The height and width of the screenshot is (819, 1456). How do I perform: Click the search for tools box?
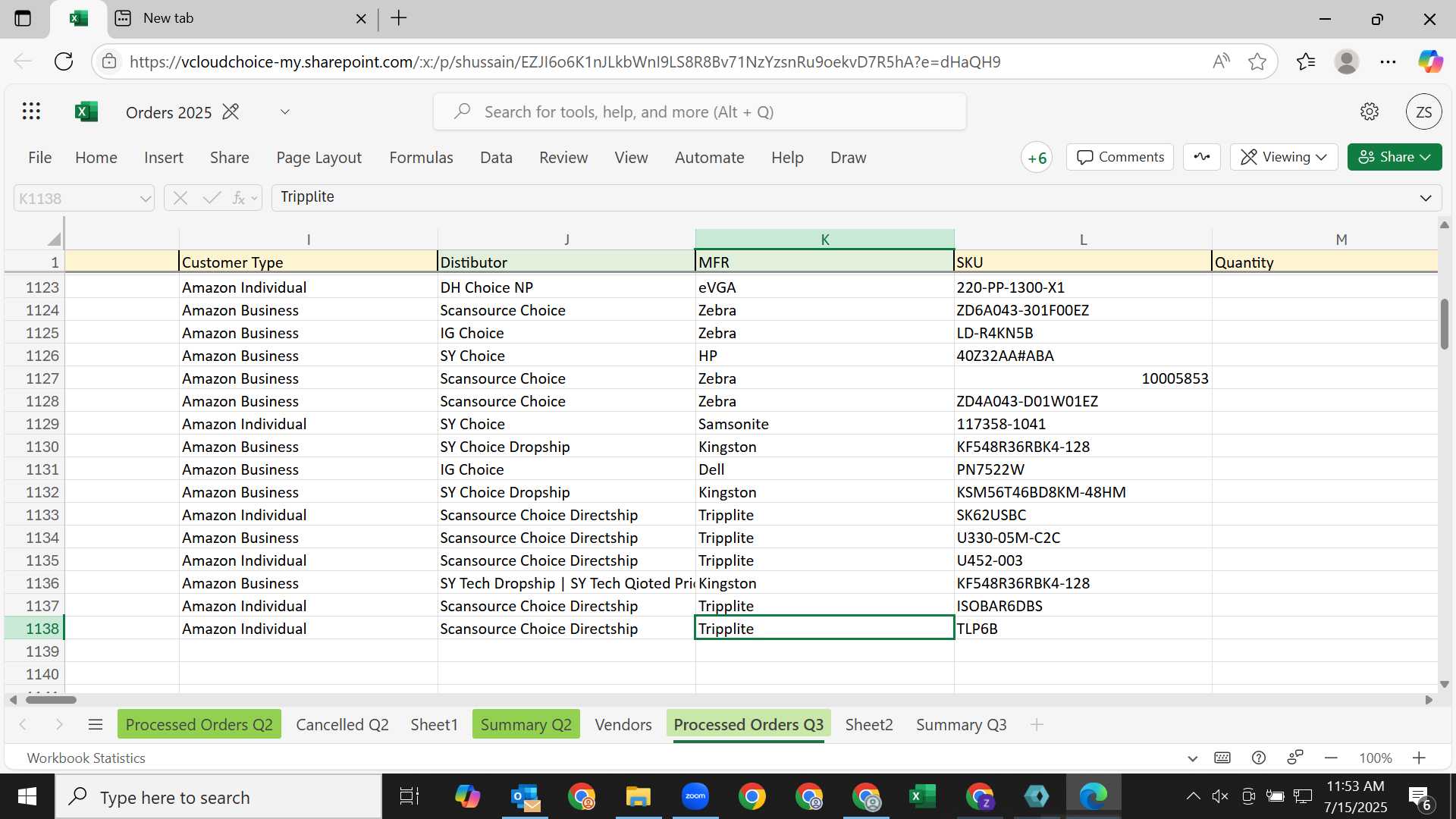(699, 111)
